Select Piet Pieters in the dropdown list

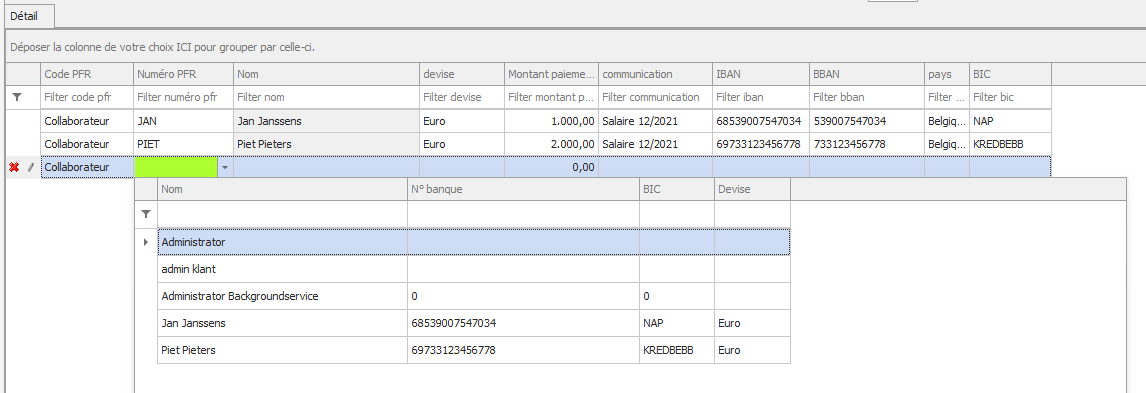[x=474, y=350]
